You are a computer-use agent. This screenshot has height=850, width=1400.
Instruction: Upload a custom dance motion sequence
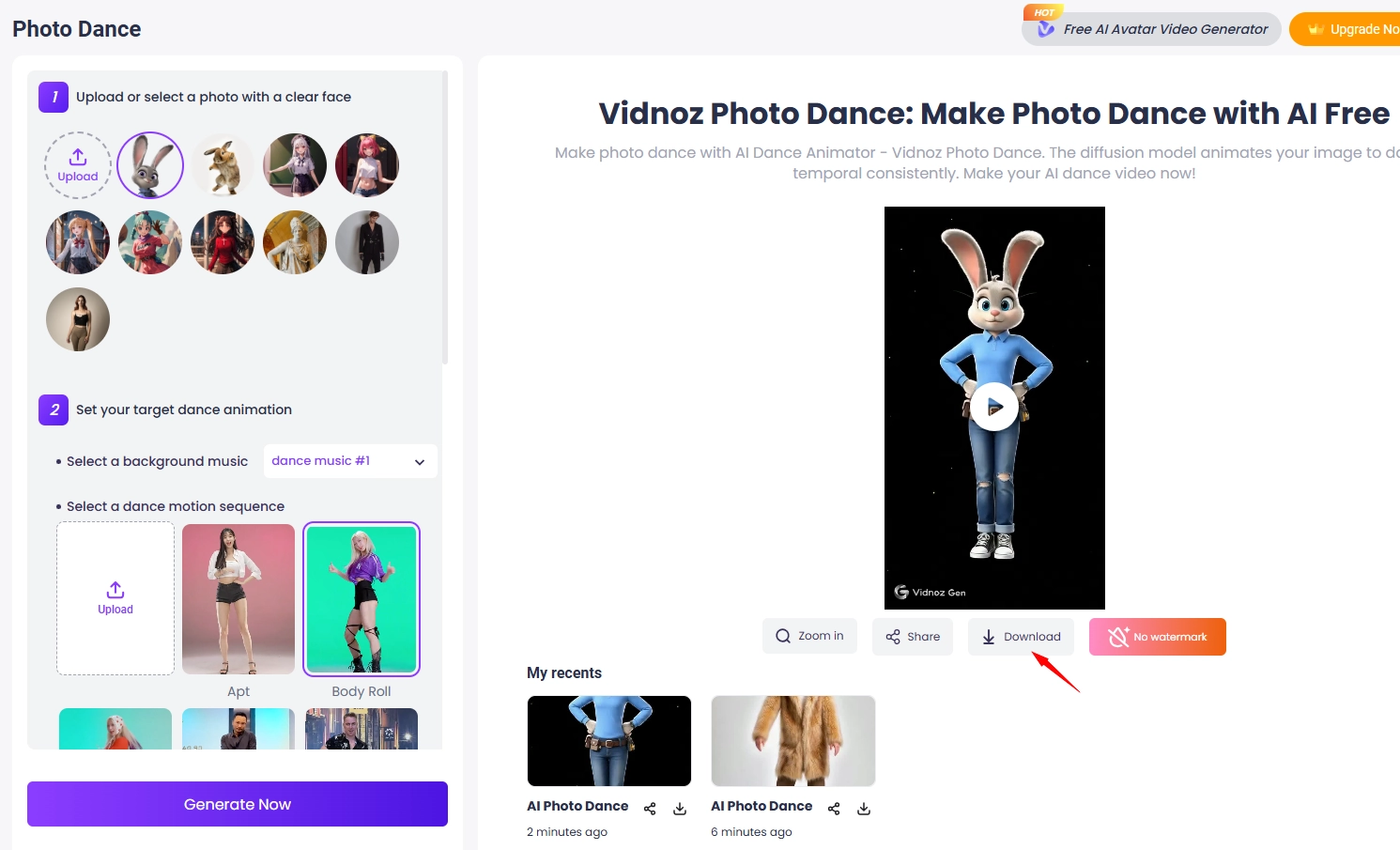[x=115, y=598]
